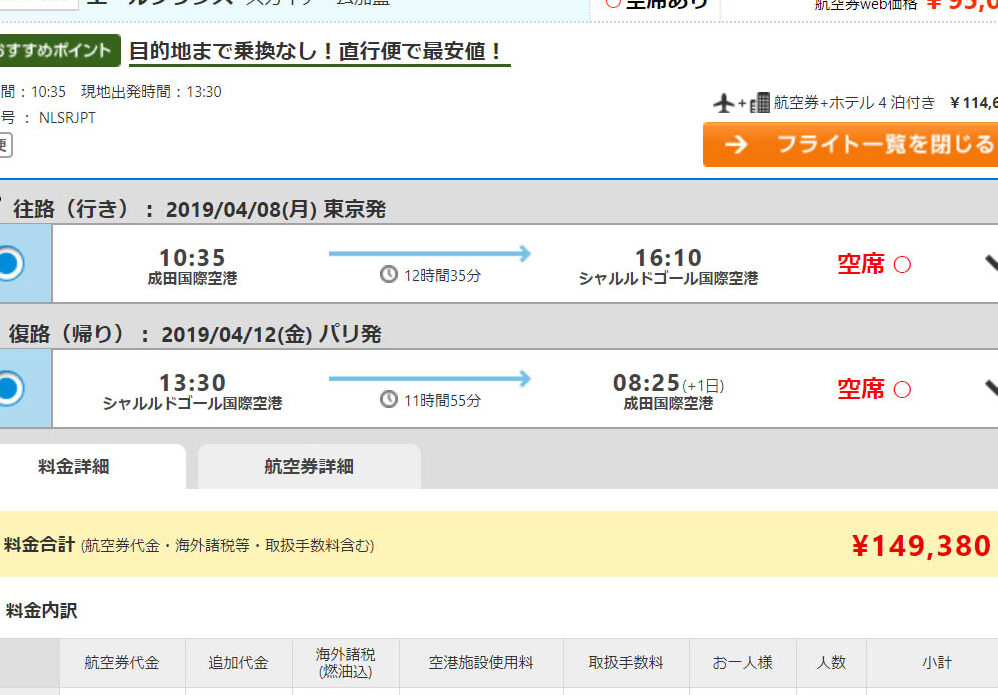Image resolution: width=998 pixels, height=695 pixels.
Task: Click the おすすめポイント green badge
Action: coord(58,51)
